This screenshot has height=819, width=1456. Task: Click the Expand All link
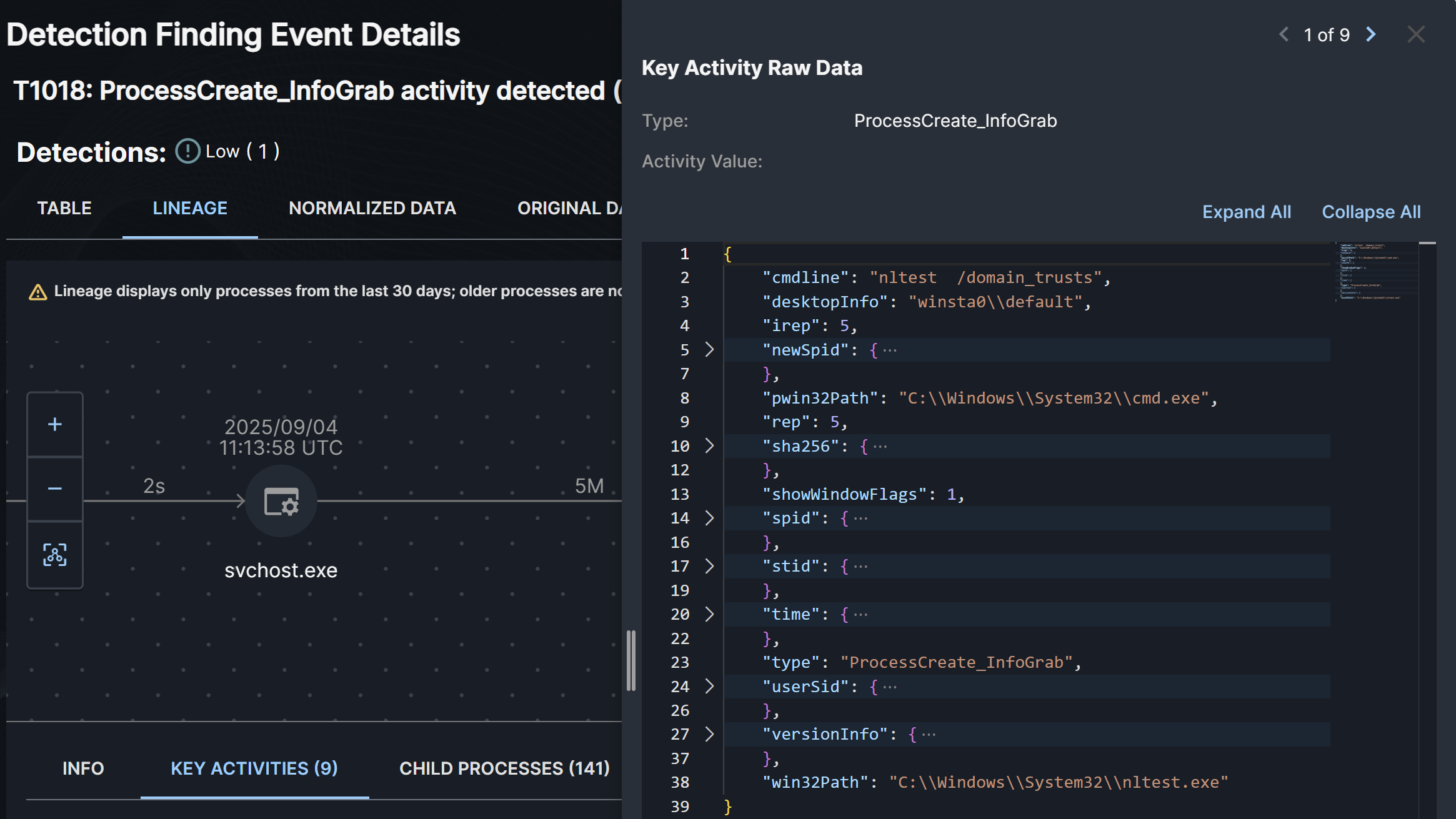coord(1247,212)
